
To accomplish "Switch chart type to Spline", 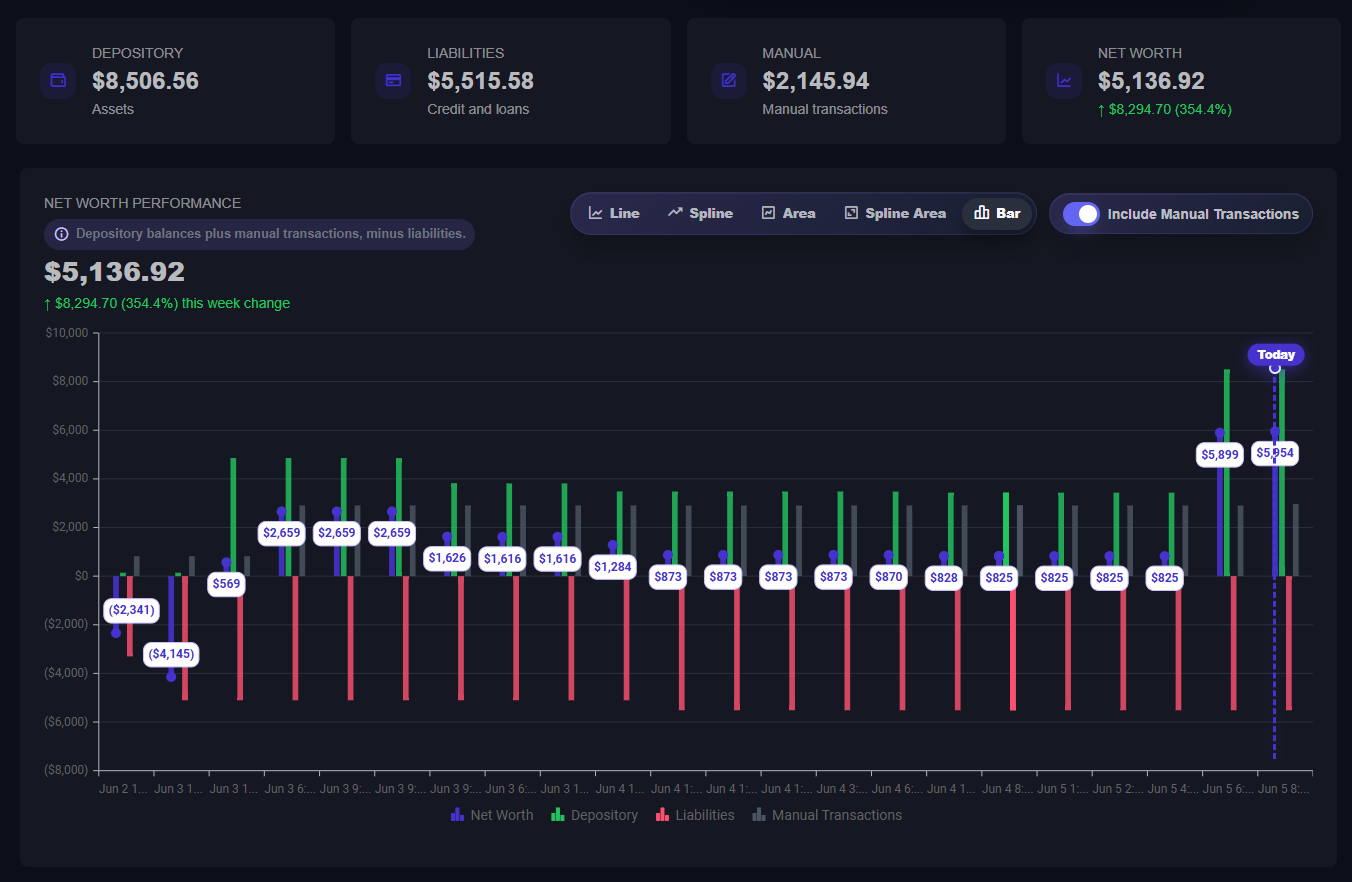I will click(701, 213).
